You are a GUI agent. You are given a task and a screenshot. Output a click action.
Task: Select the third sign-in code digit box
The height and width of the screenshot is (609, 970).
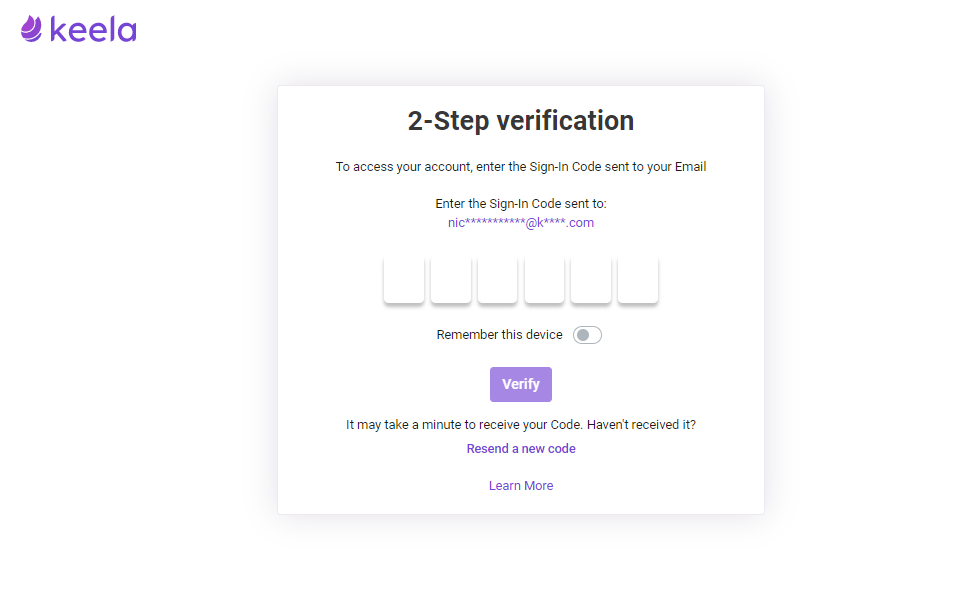497,280
